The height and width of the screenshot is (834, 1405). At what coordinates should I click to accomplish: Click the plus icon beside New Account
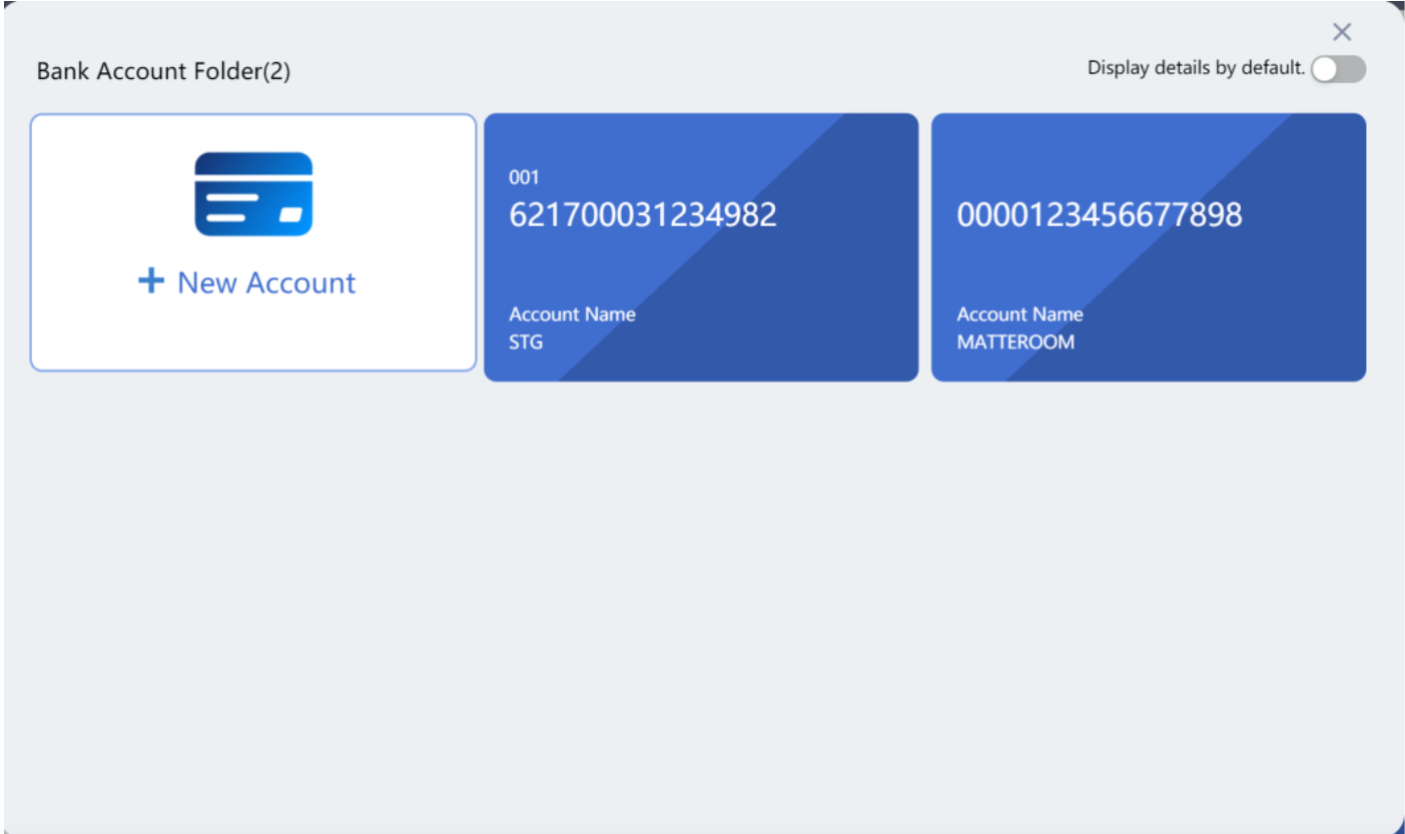[x=151, y=281]
